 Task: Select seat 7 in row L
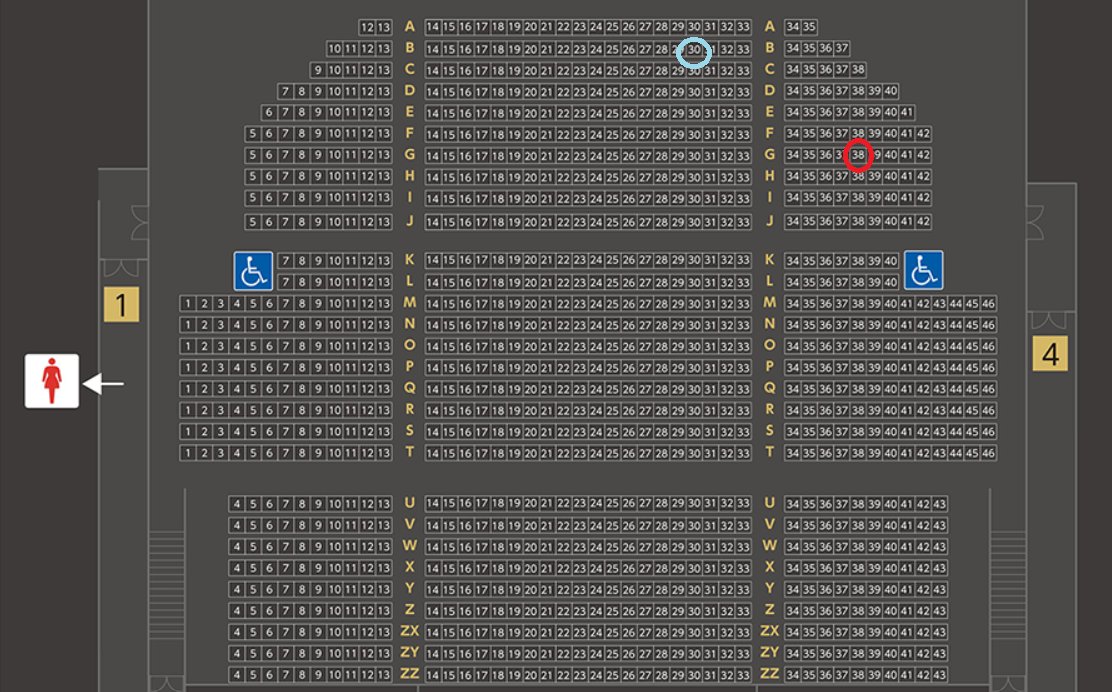coord(285,282)
